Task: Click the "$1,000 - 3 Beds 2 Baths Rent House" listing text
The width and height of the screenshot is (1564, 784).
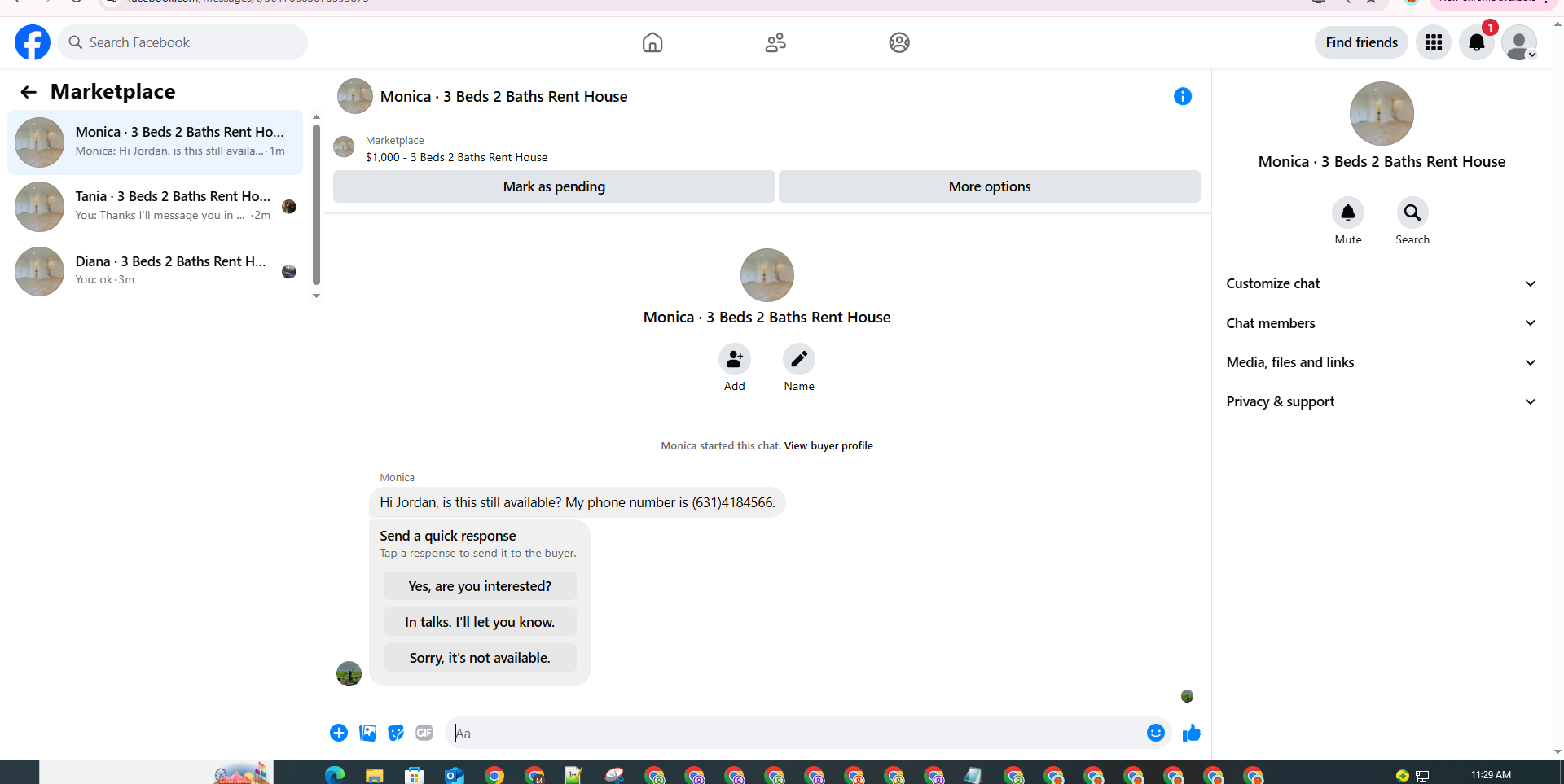Action: coord(456,158)
